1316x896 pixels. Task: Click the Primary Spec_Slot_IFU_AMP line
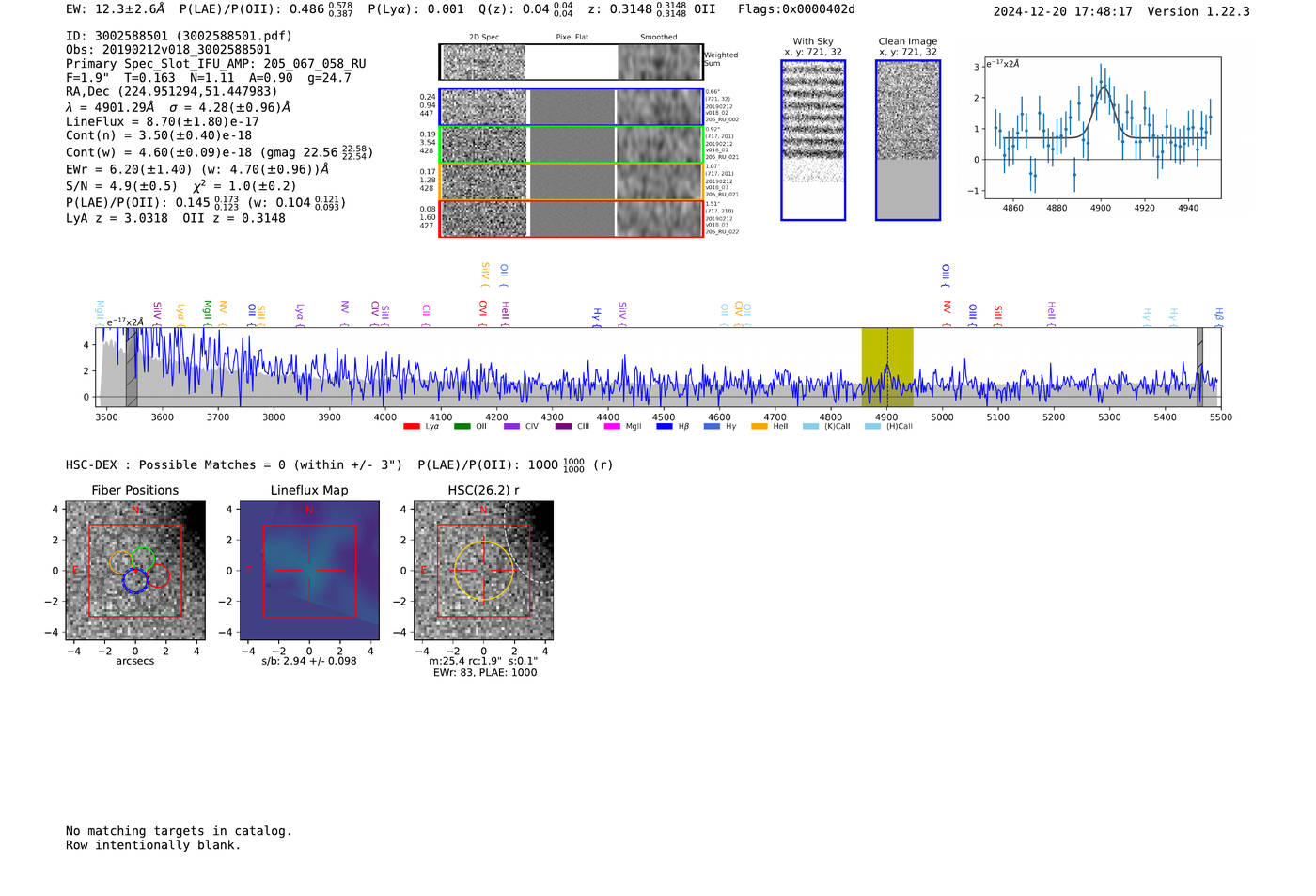pos(216,64)
